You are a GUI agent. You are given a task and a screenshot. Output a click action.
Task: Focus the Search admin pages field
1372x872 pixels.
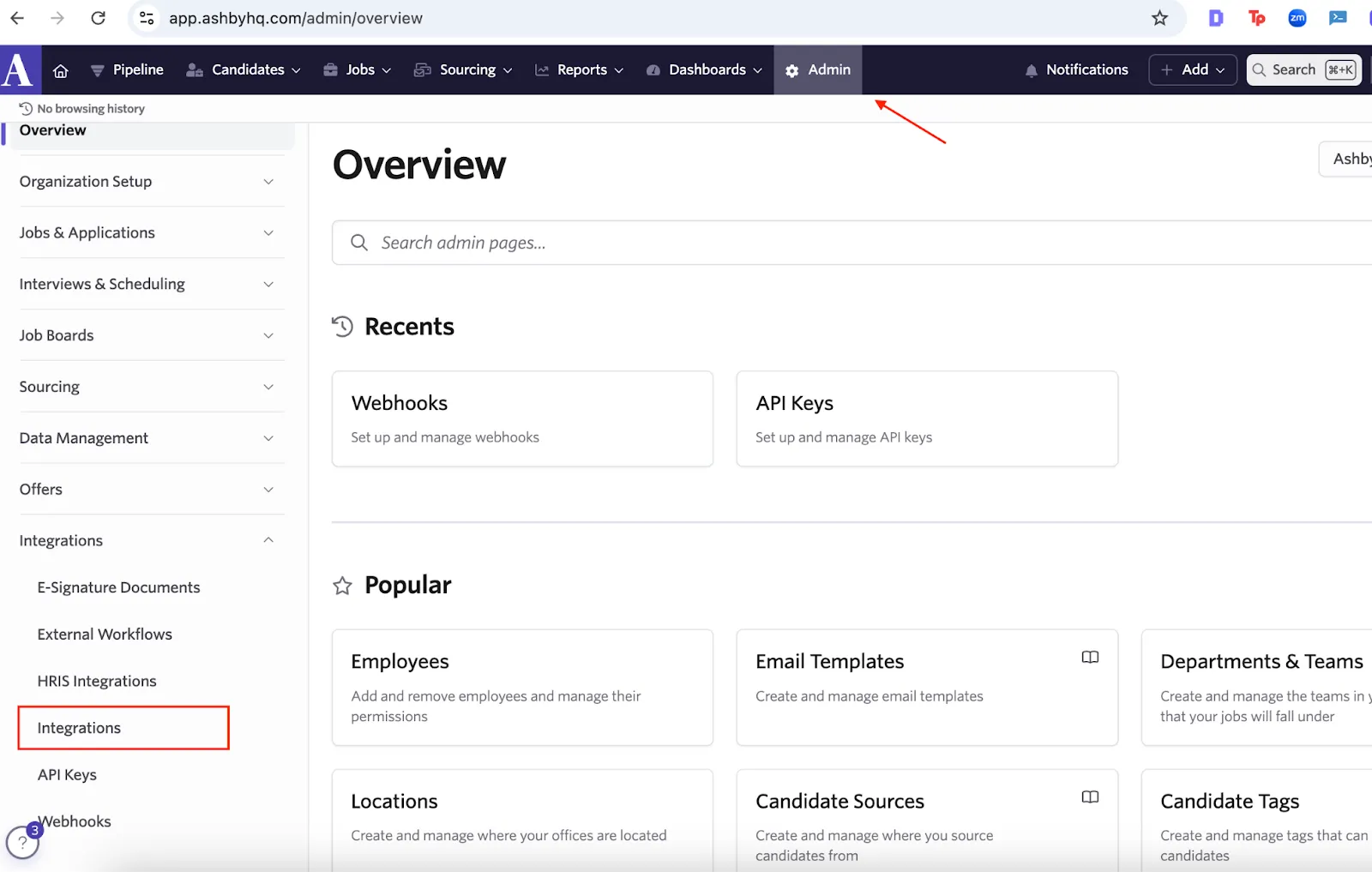pyautogui.click(x=851, y=244)
